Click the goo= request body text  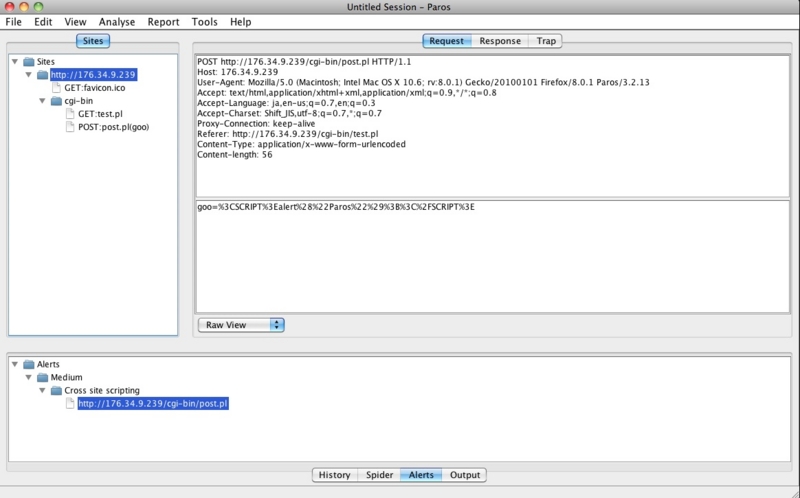coord(336,207)
